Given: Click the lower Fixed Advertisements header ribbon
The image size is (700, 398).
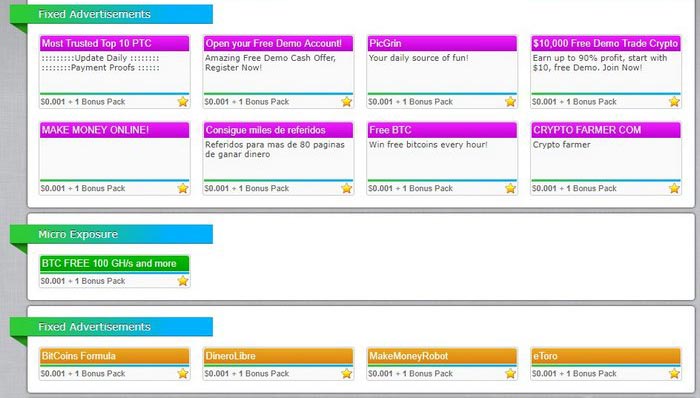Looking at the screenshot, I should pos(112,327).
